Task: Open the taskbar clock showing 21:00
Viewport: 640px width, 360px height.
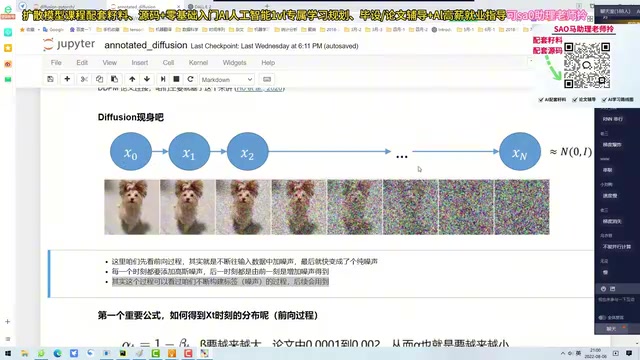Action: pyautogui.click(x=596, y=353)
